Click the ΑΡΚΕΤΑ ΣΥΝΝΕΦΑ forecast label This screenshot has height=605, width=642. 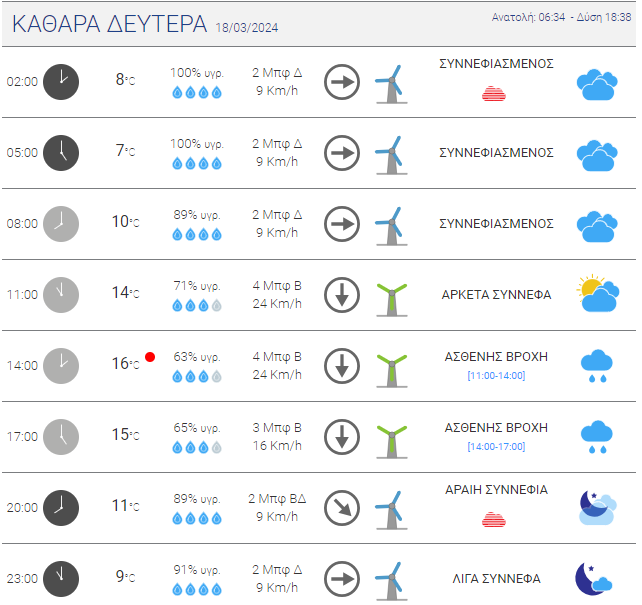tap(496, 295)
